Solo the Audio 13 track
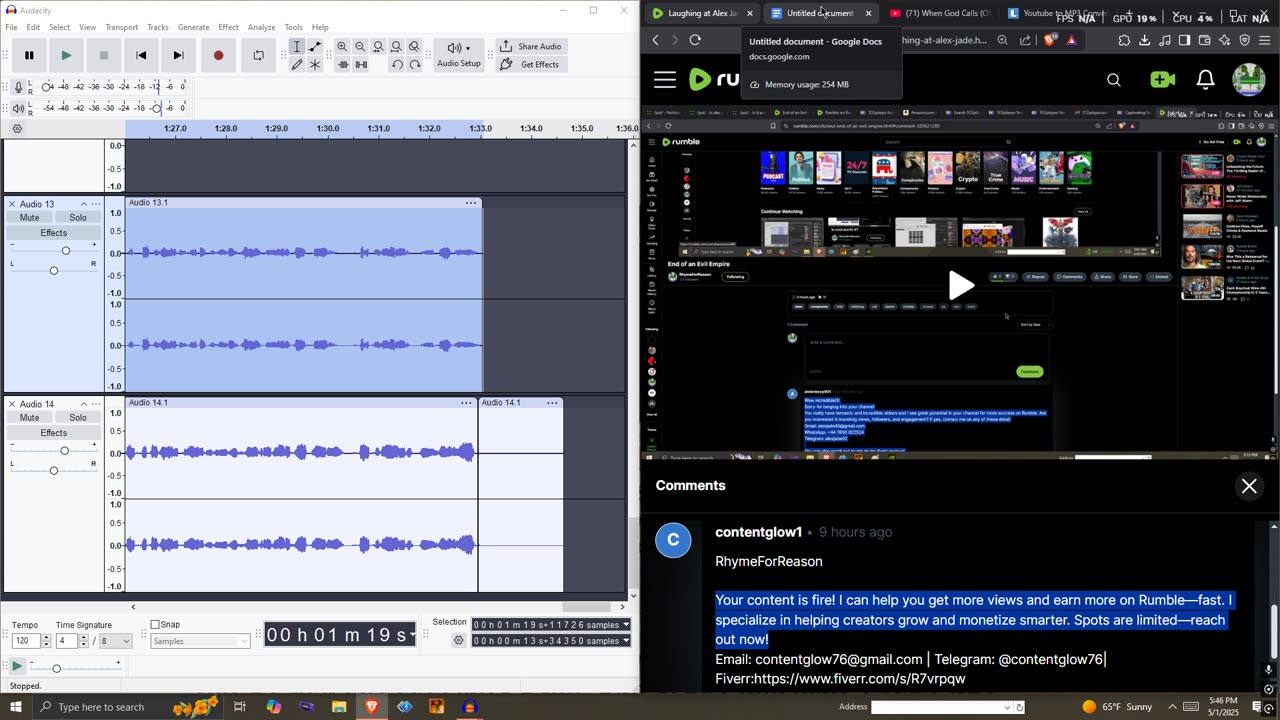This screenshot has width=1280, height=720. [78, 218]
